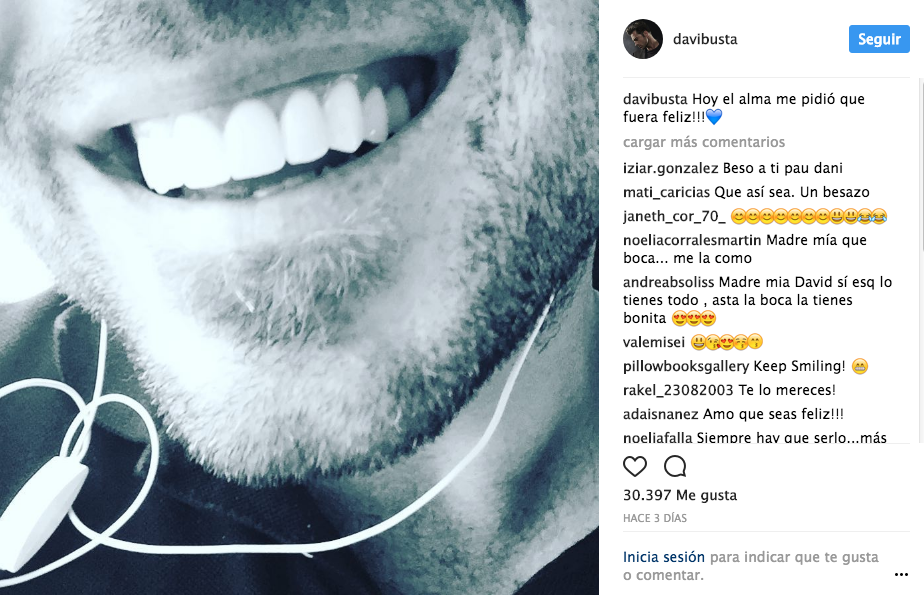Click the davibusta profile avatar
924x595 pixels.
pos(642,39)
